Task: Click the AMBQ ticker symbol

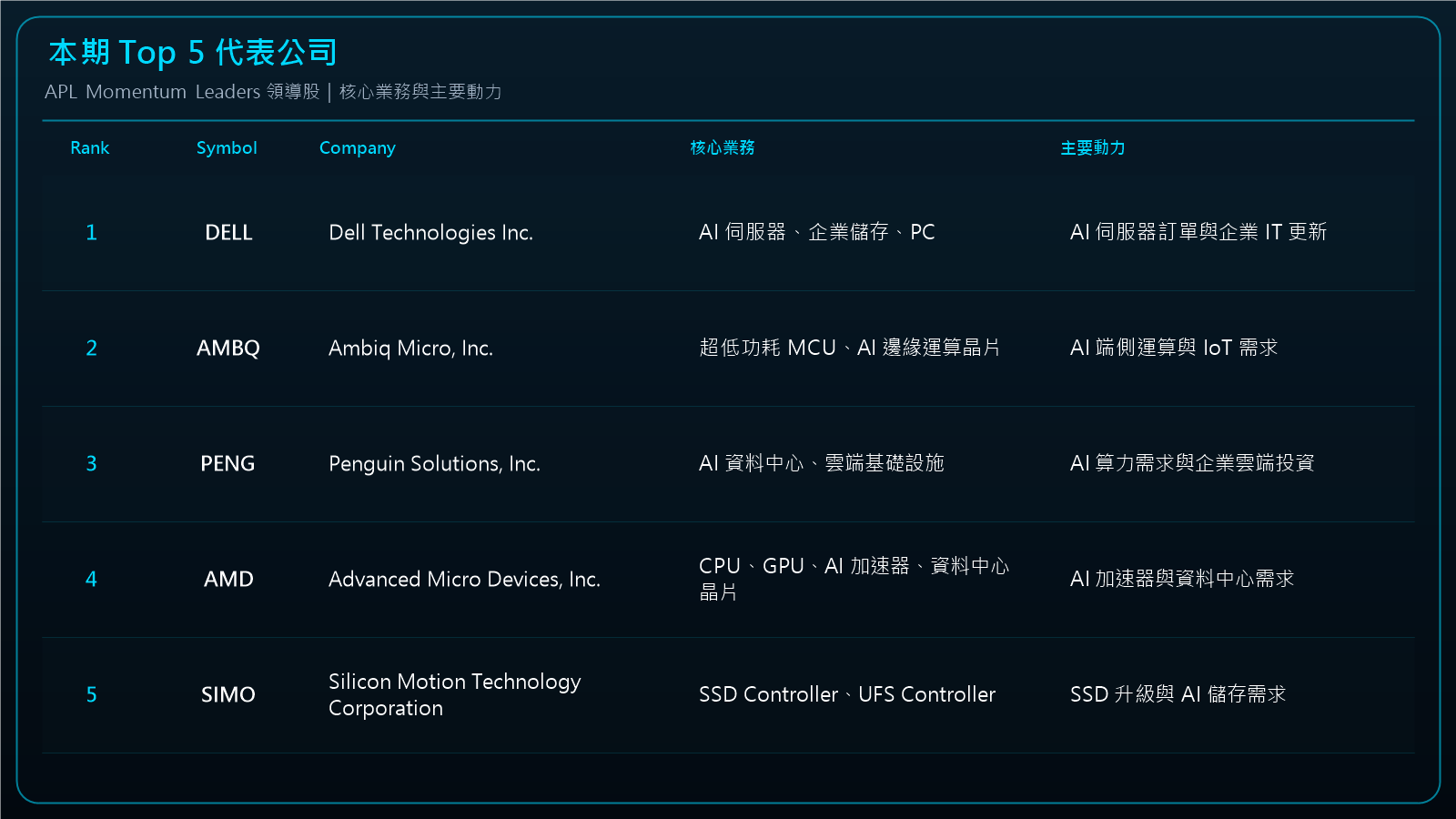Action: tap(228, 349)
